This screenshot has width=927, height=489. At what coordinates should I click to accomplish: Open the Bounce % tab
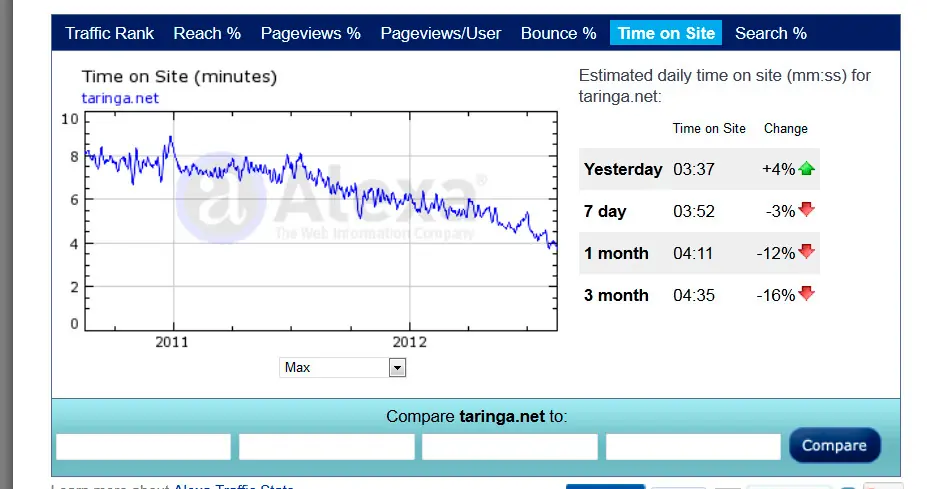558,33
